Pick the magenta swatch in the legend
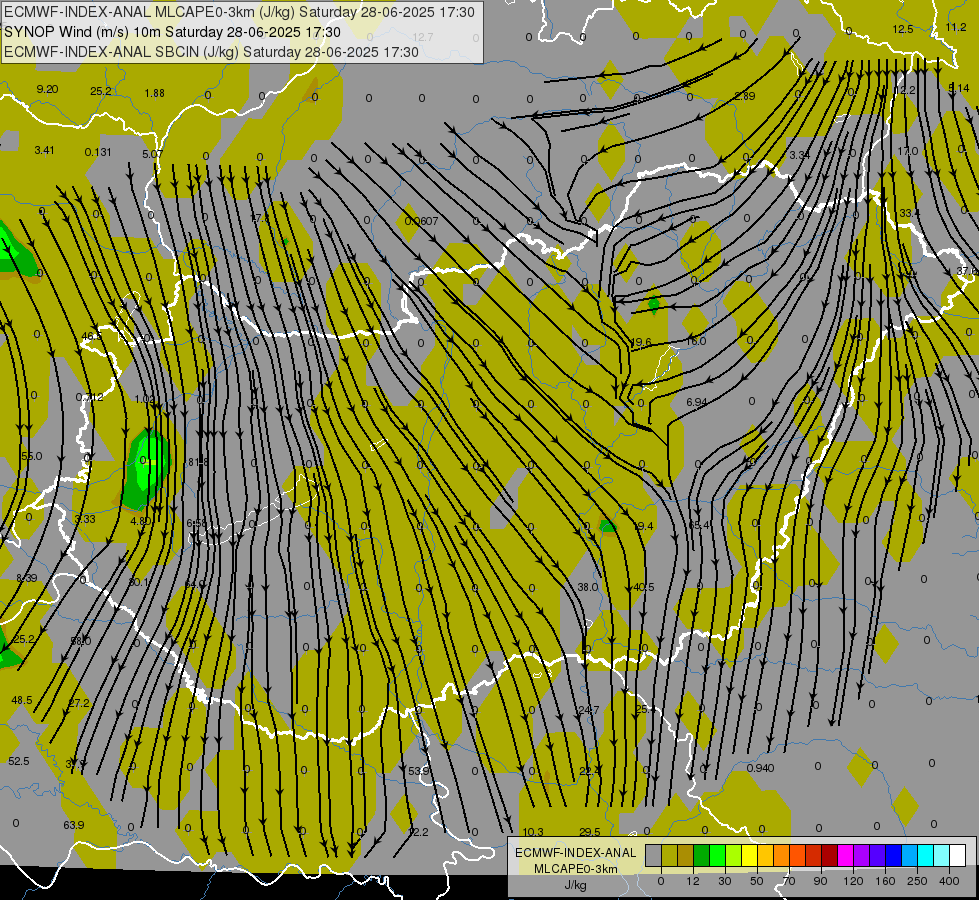The image size is (979, 900). (845, 856)
